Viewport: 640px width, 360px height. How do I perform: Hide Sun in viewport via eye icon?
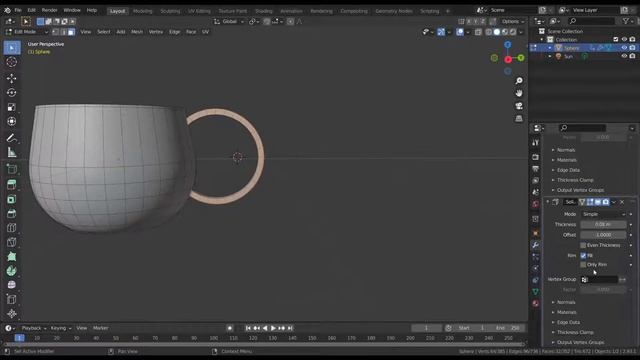coord(624,56)
